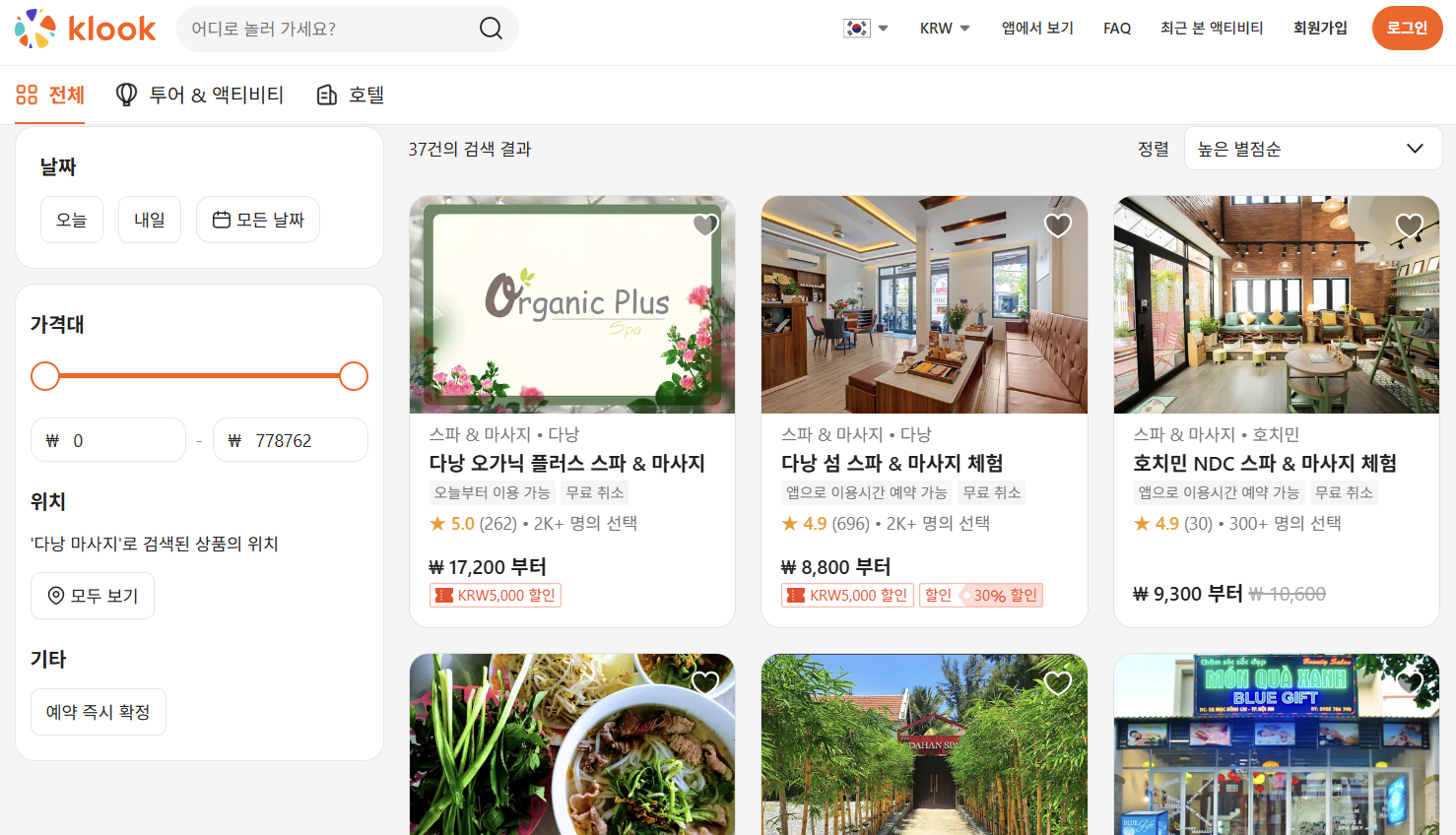The width and height of the screenshot is (1456, 835).
Task: Favorite the 다낭 섬 스파 card heart
Action: click(x=1058, y=225)
